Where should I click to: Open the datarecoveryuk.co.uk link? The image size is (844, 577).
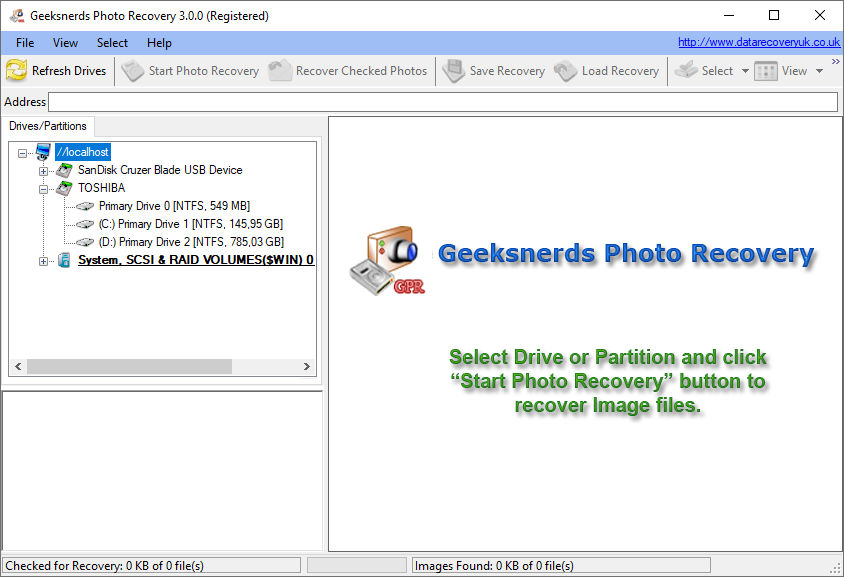pyautogui.click(x=759, y=42)
